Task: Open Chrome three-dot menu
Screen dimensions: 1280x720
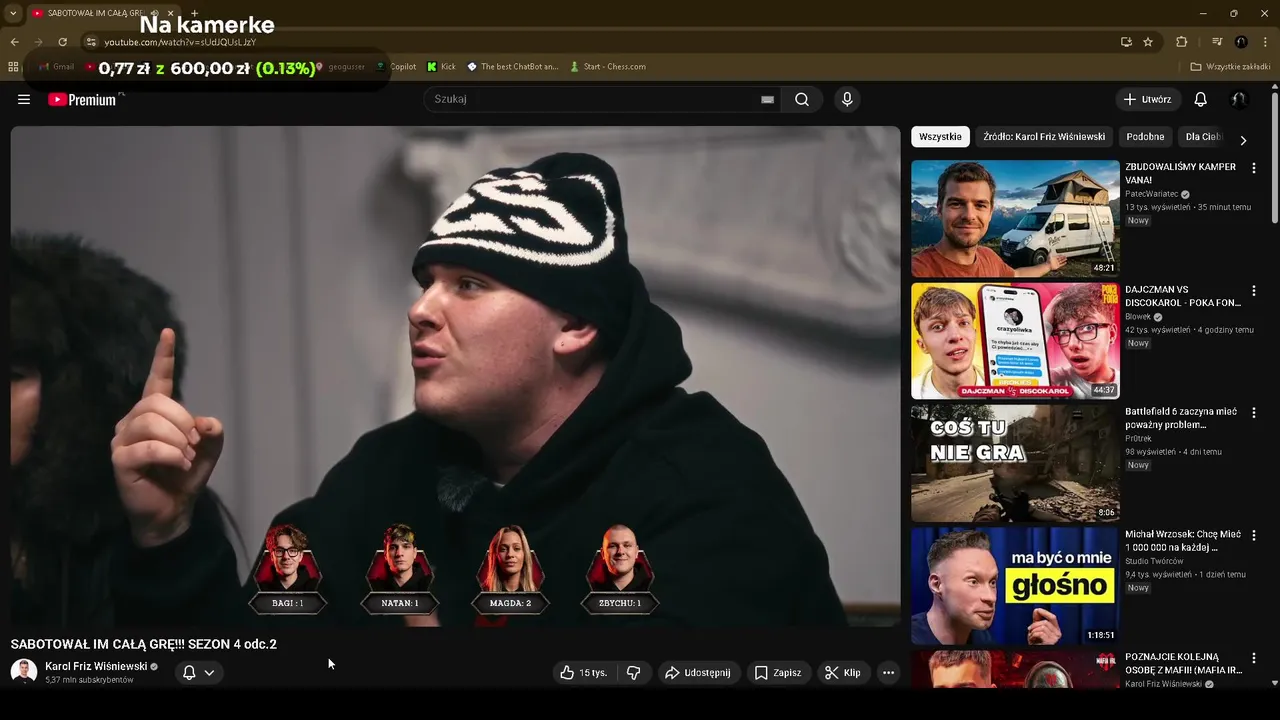Action: [x=1266, y=42]
